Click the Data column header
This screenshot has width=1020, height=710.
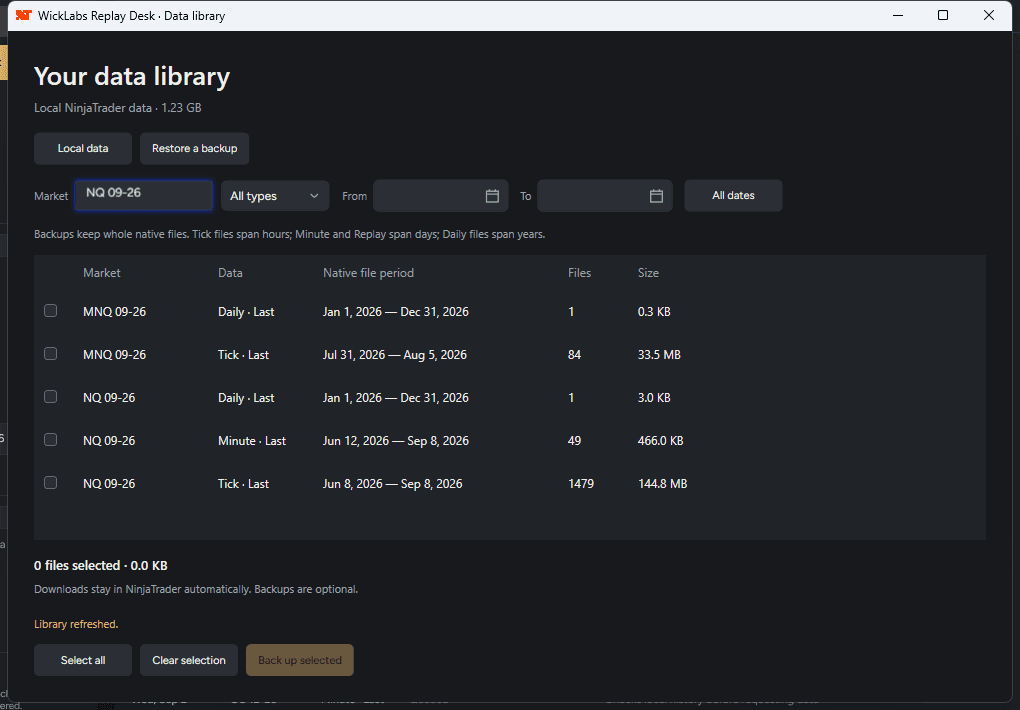[x=230, y=273]
